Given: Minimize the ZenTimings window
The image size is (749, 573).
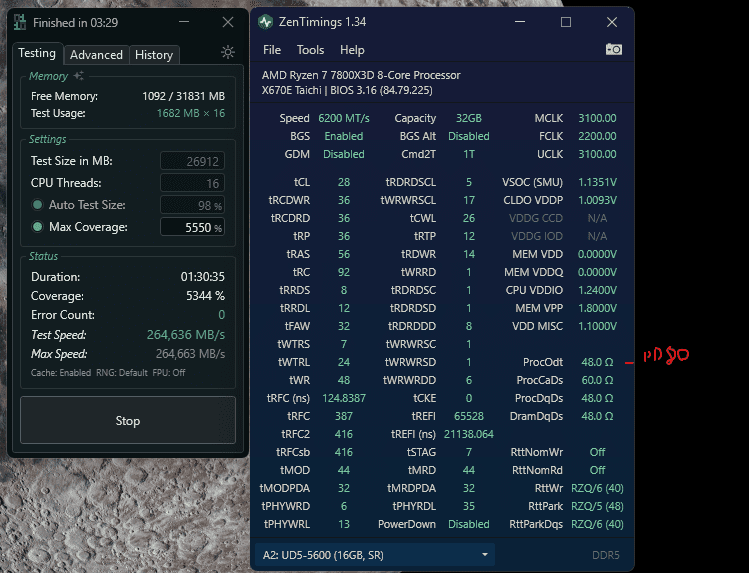Looking at the screenshot, I should [520, 22].
